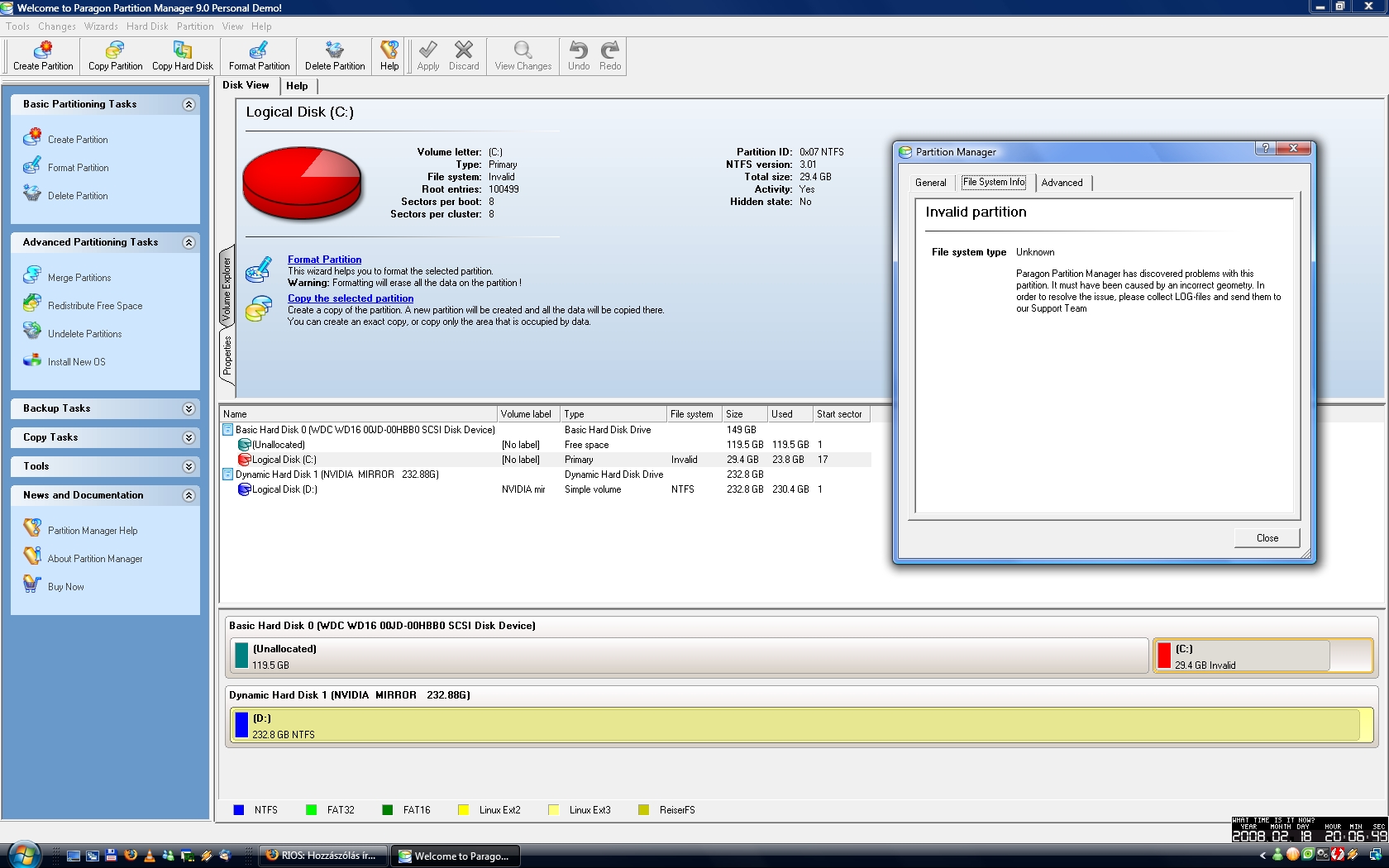Collapse the Basic Partitioning Tasks panel
Image resolution: width=1389 pixels, height=868 pixels.
(189, 105)
